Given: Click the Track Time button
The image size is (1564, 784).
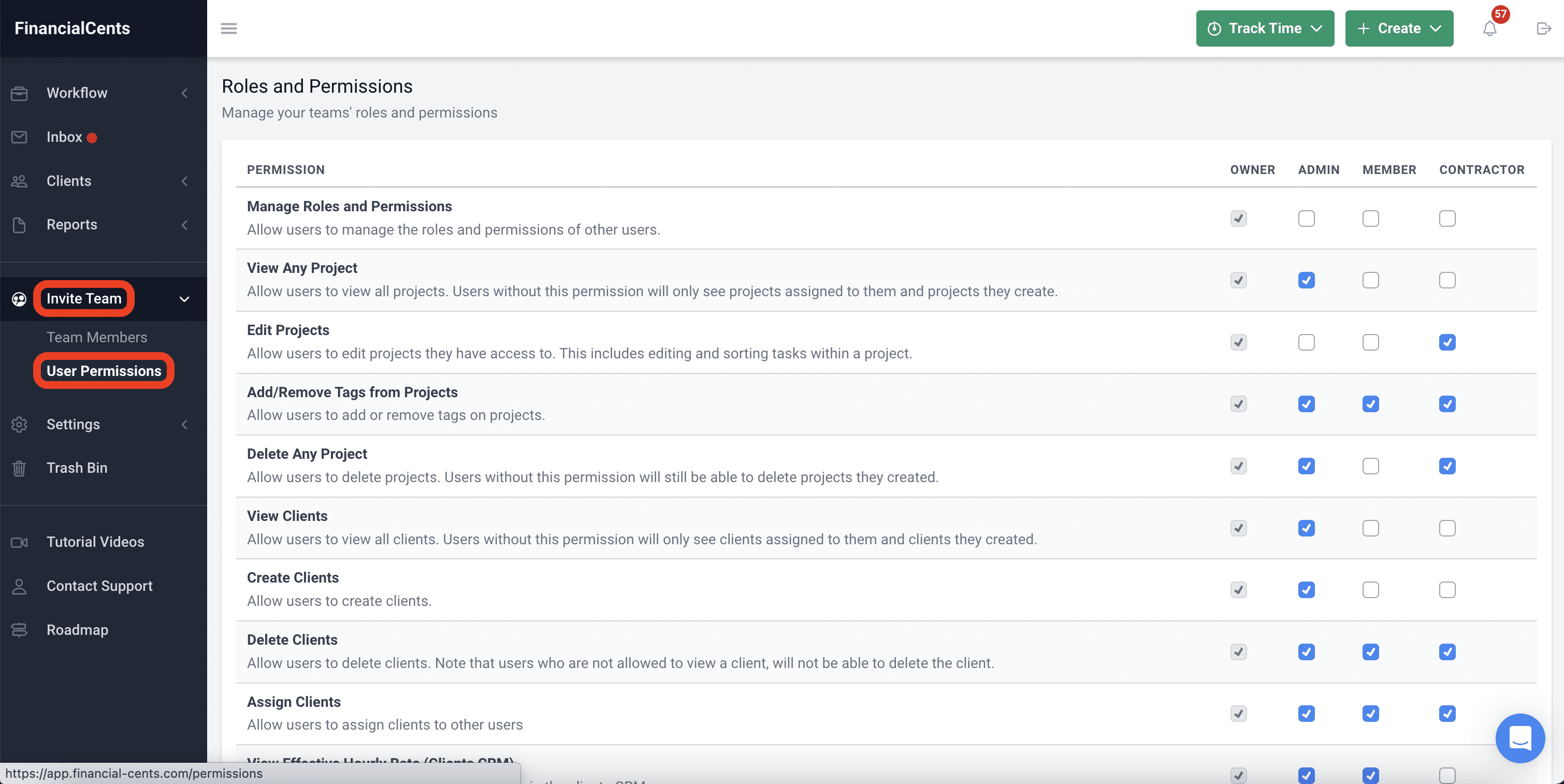Looking at the screenshot, I should pyautogui.click(x=1265, y=28).
